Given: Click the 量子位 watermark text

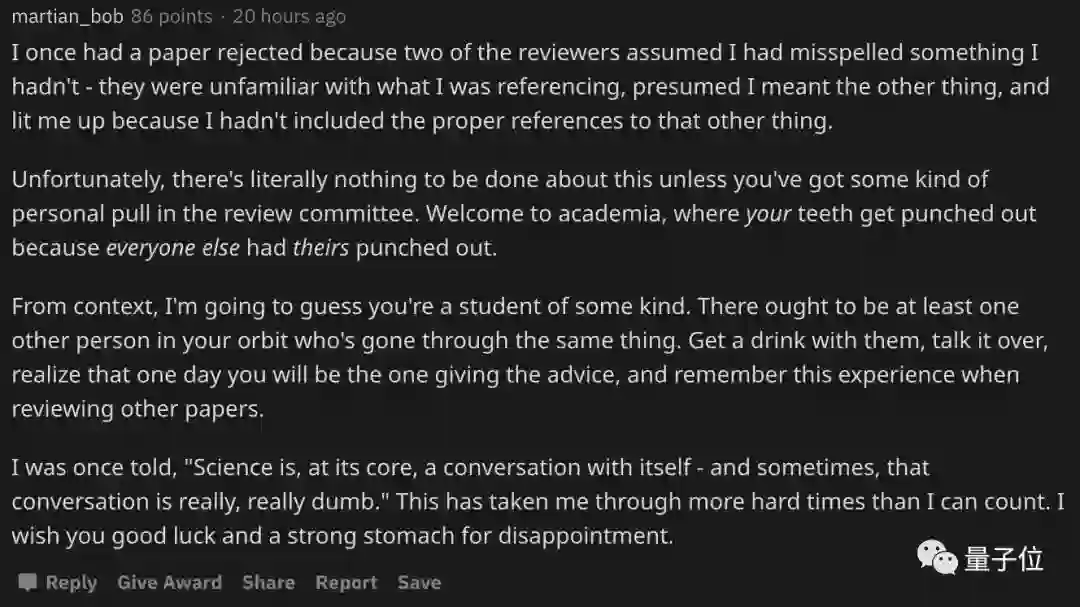Looking at the screenshot, I should 1004,559.
